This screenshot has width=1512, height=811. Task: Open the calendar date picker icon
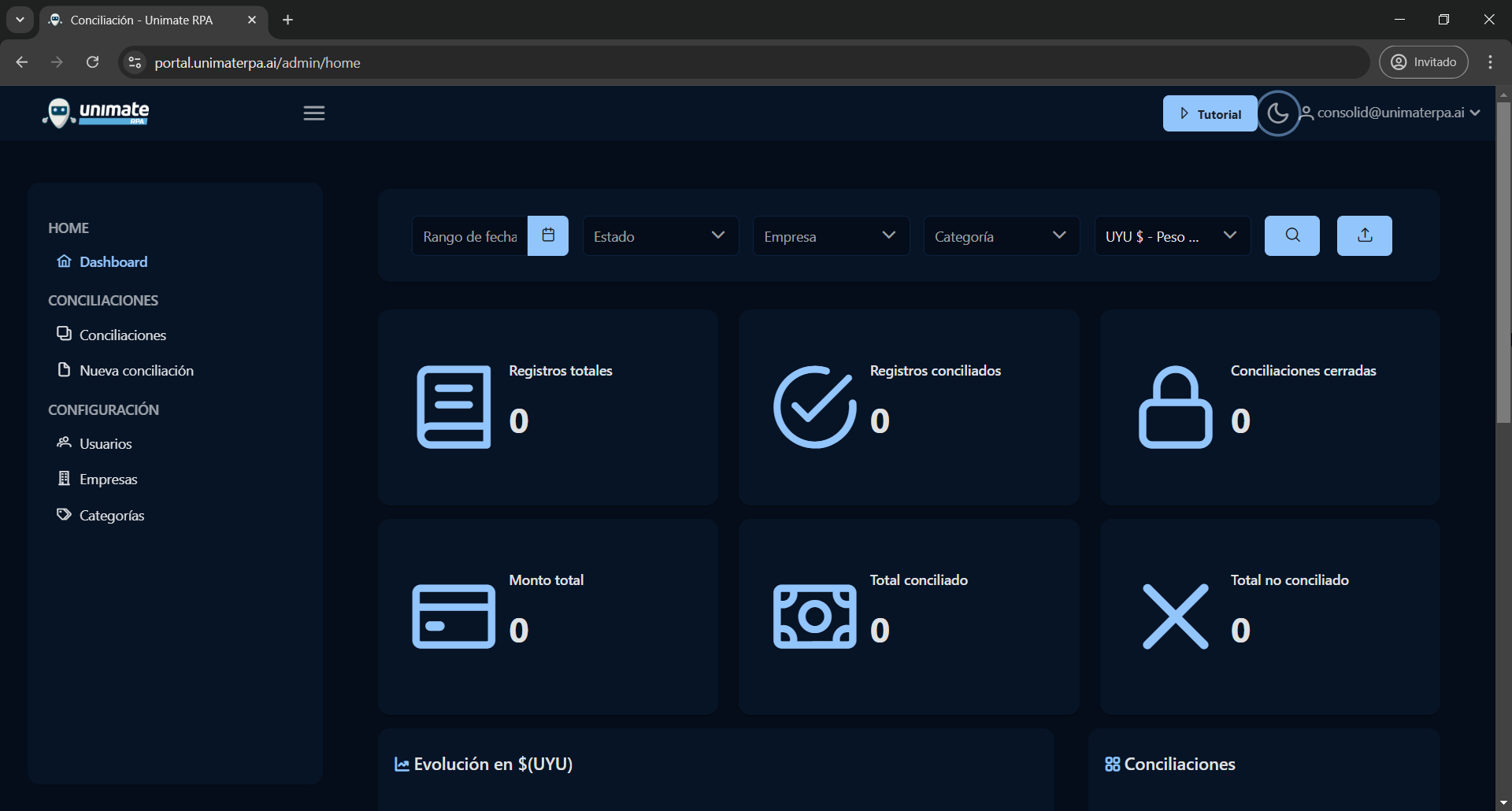point(548,235)
